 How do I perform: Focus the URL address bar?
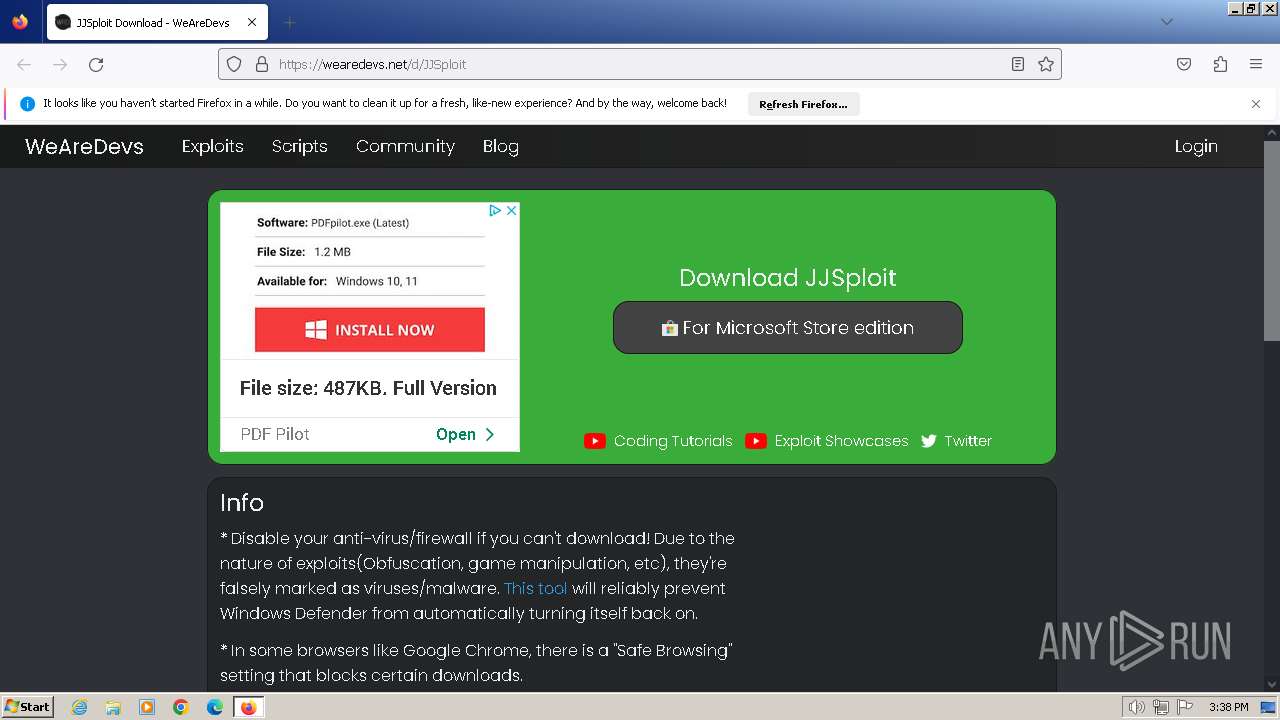(x=640, y=64)
